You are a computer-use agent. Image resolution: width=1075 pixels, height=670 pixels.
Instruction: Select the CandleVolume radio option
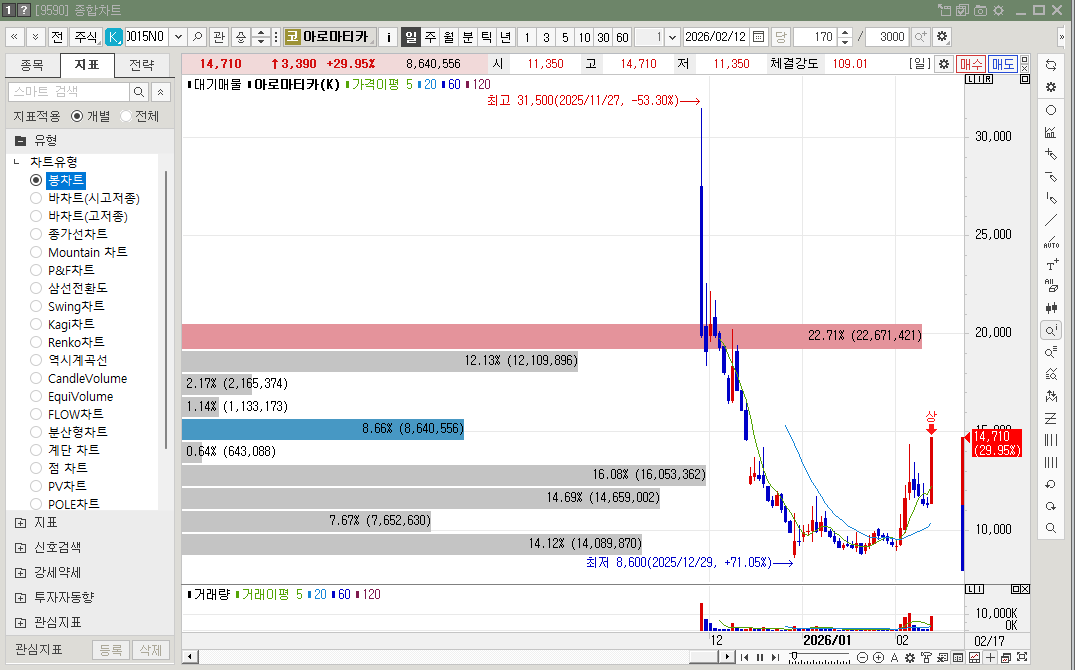coord(36,379)
